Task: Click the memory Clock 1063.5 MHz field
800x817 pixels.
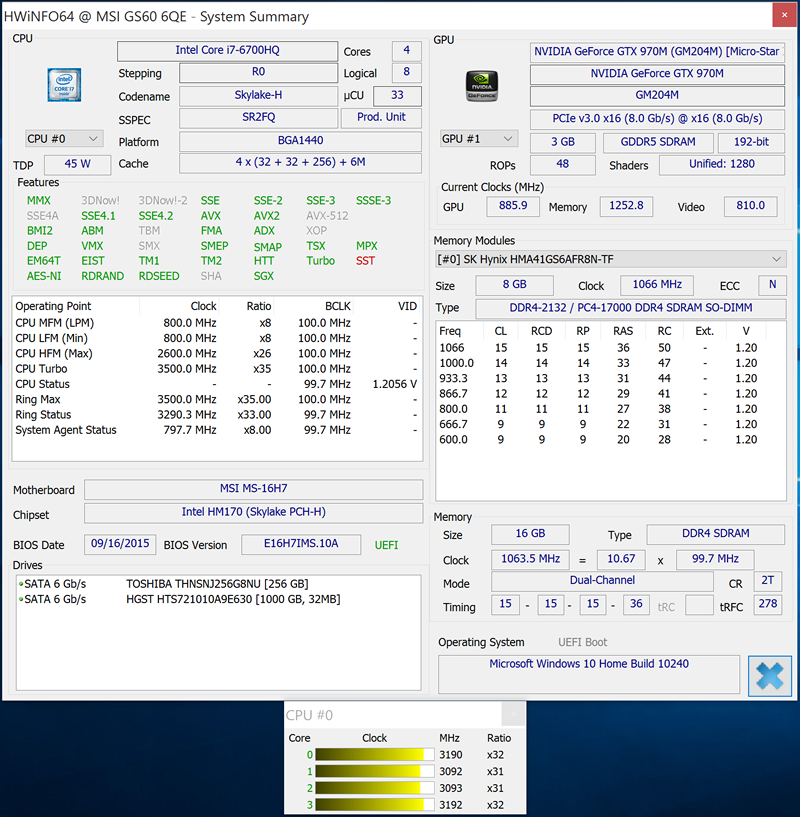Action: (530, 560)
